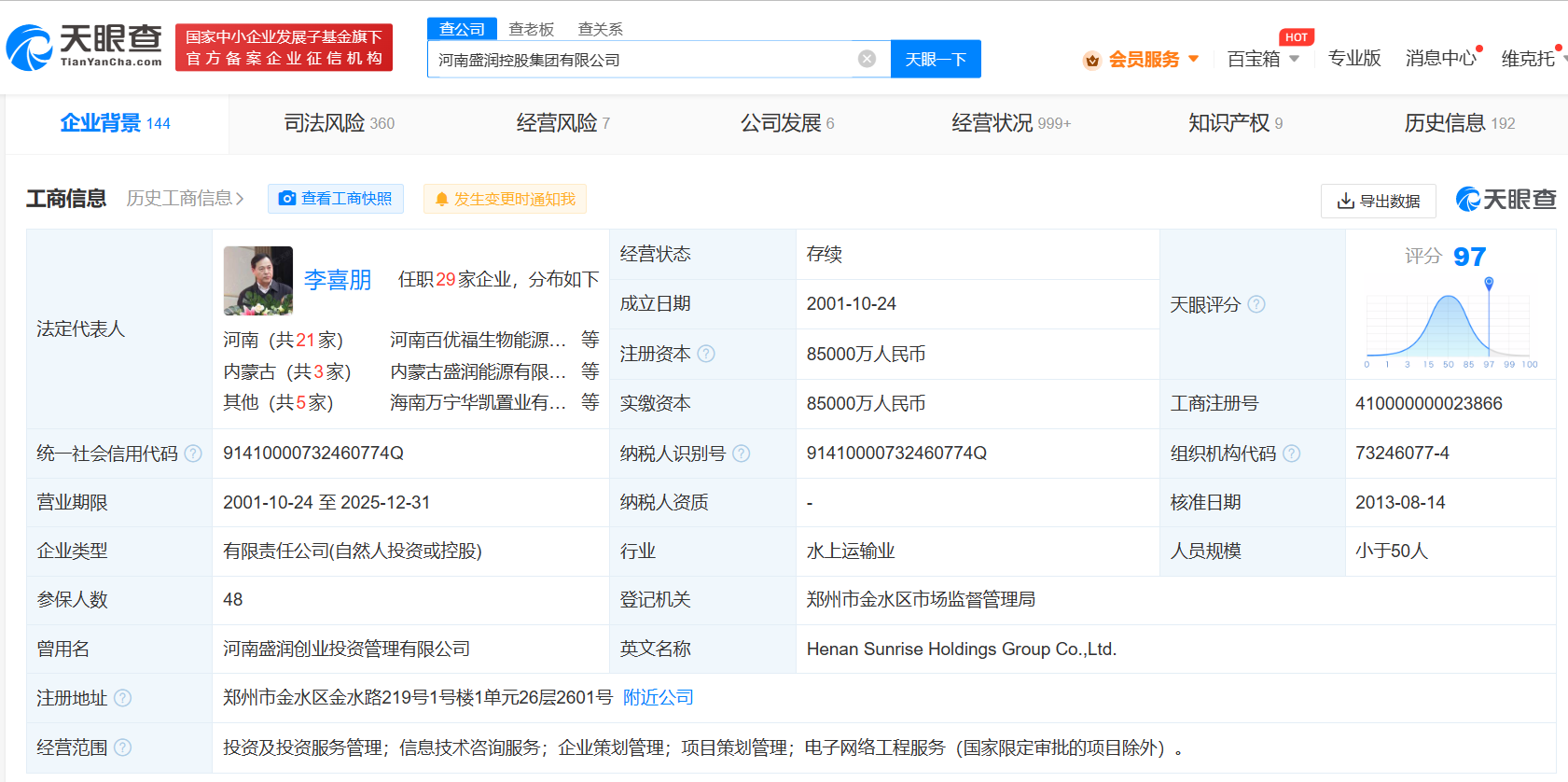Click the TianYanCha logo

point(84,47)
